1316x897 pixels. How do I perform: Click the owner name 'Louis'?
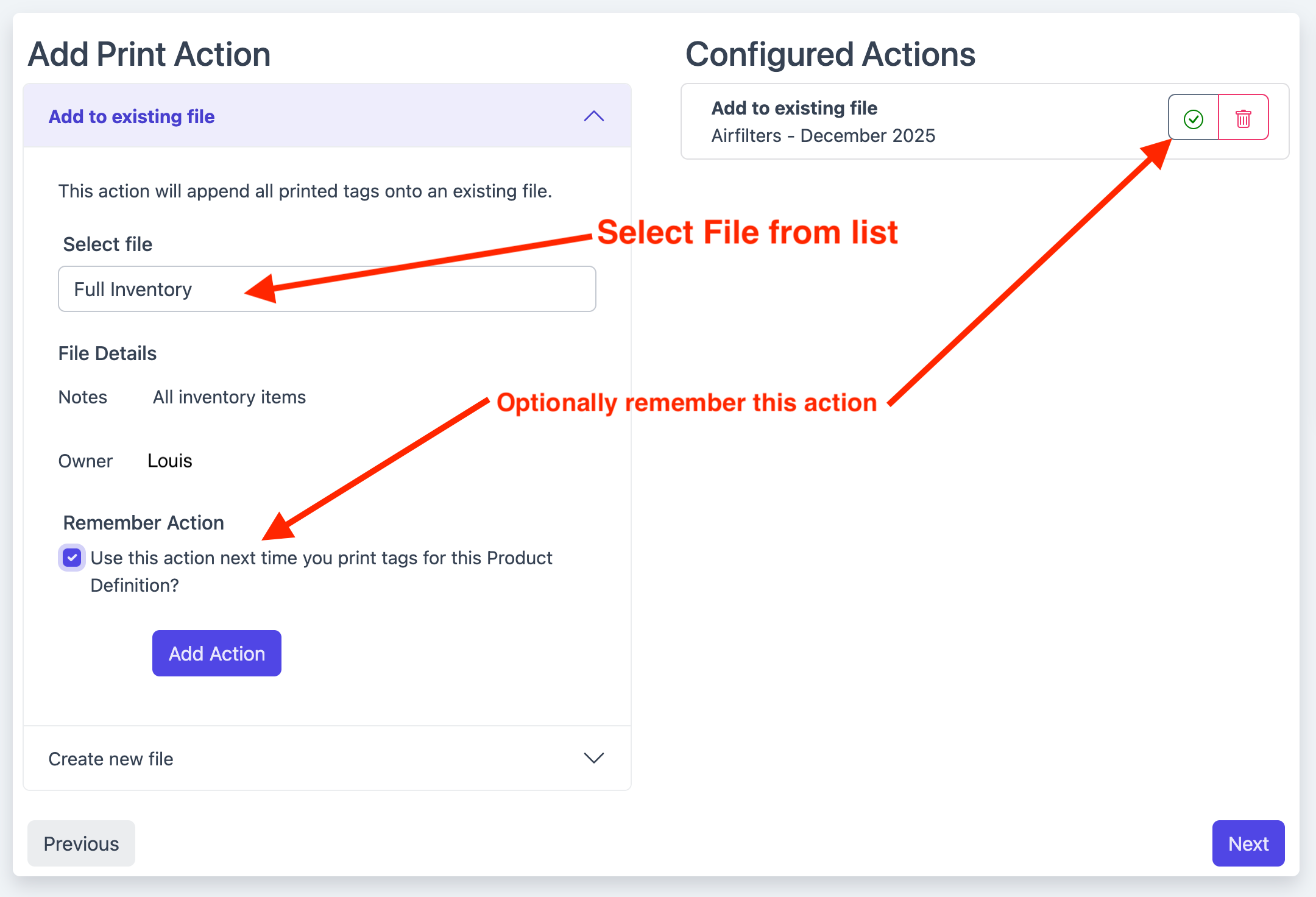pyautogui.click(x=170, y=461)
